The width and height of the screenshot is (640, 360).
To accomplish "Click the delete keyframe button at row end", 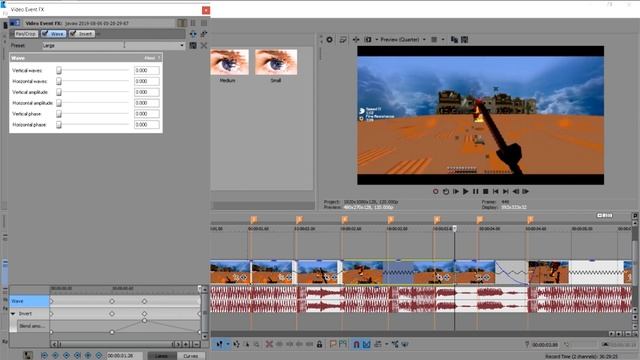I will tap(98, 356).
